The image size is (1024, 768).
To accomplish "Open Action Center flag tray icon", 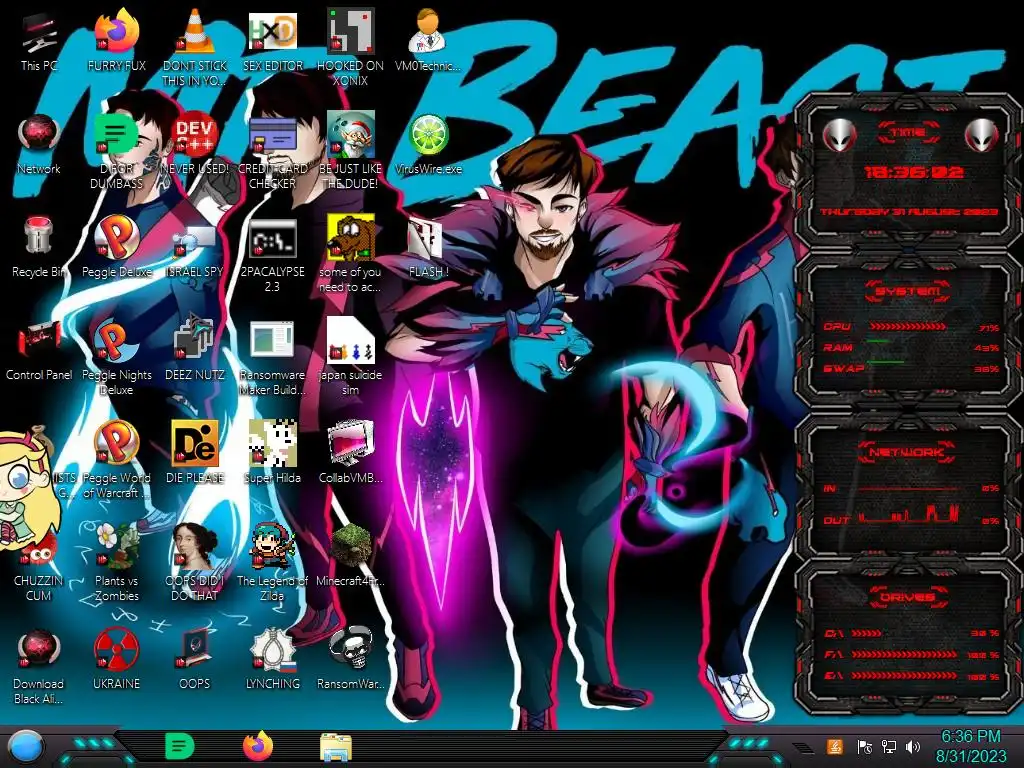I will pyautogui.click(x=864, y=746).
